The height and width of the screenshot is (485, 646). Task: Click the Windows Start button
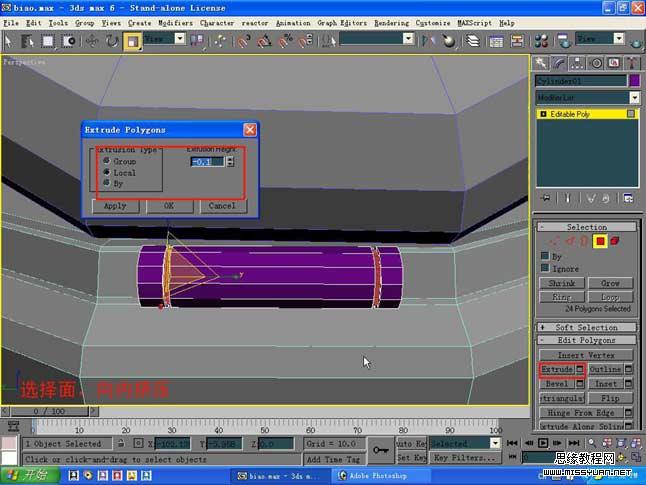(x=30, y=475)
